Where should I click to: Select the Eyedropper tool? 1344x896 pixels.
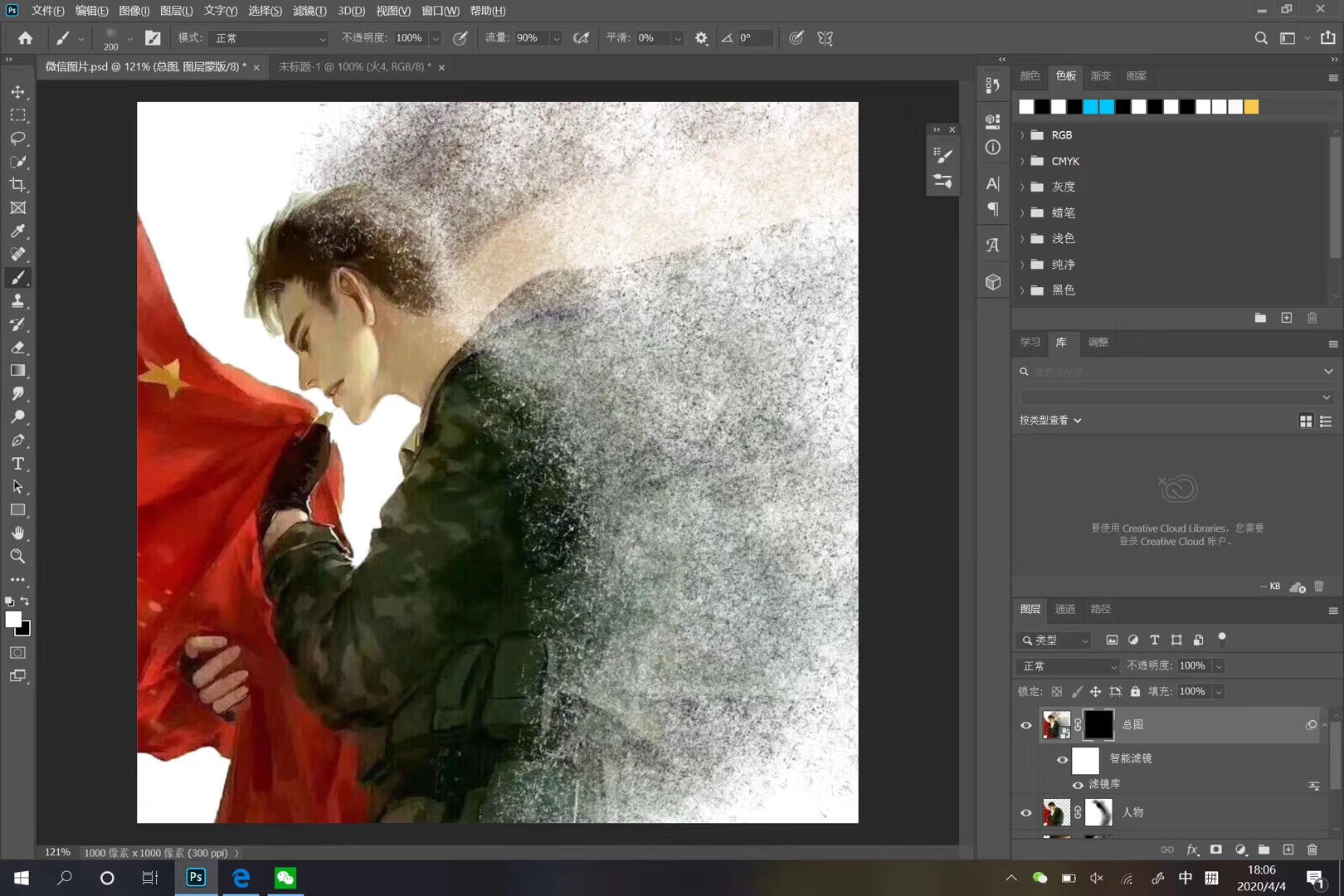17,231
